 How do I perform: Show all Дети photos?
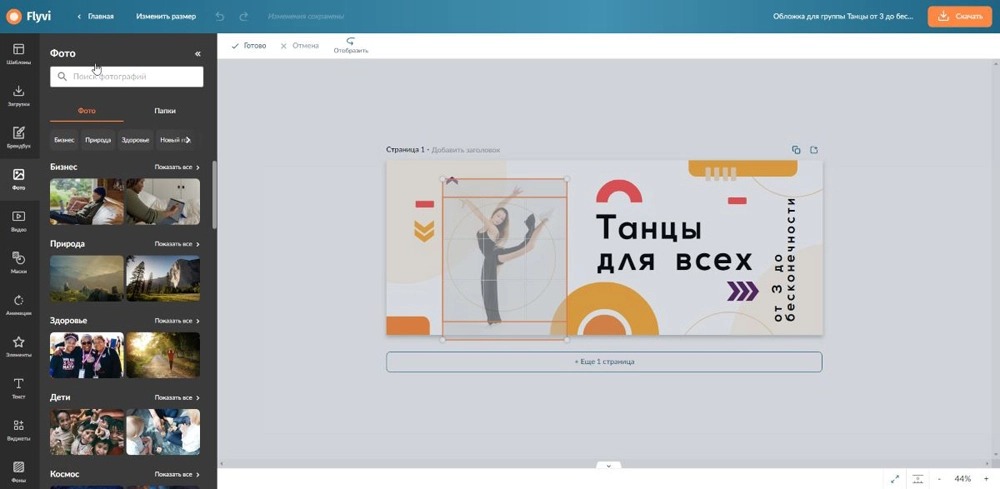pyautogui.click(x=177, y=398)
